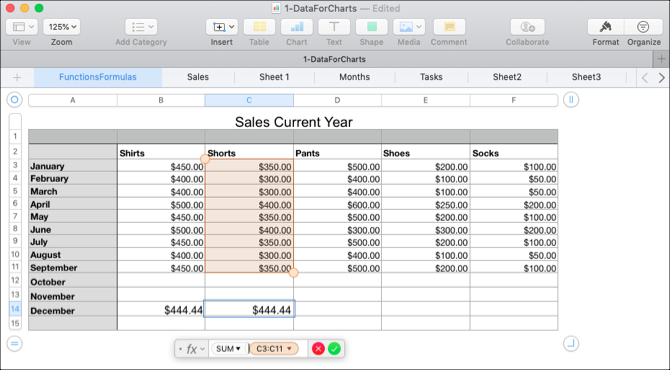
Task: Select column A header
Action: [x=73, y=100]
